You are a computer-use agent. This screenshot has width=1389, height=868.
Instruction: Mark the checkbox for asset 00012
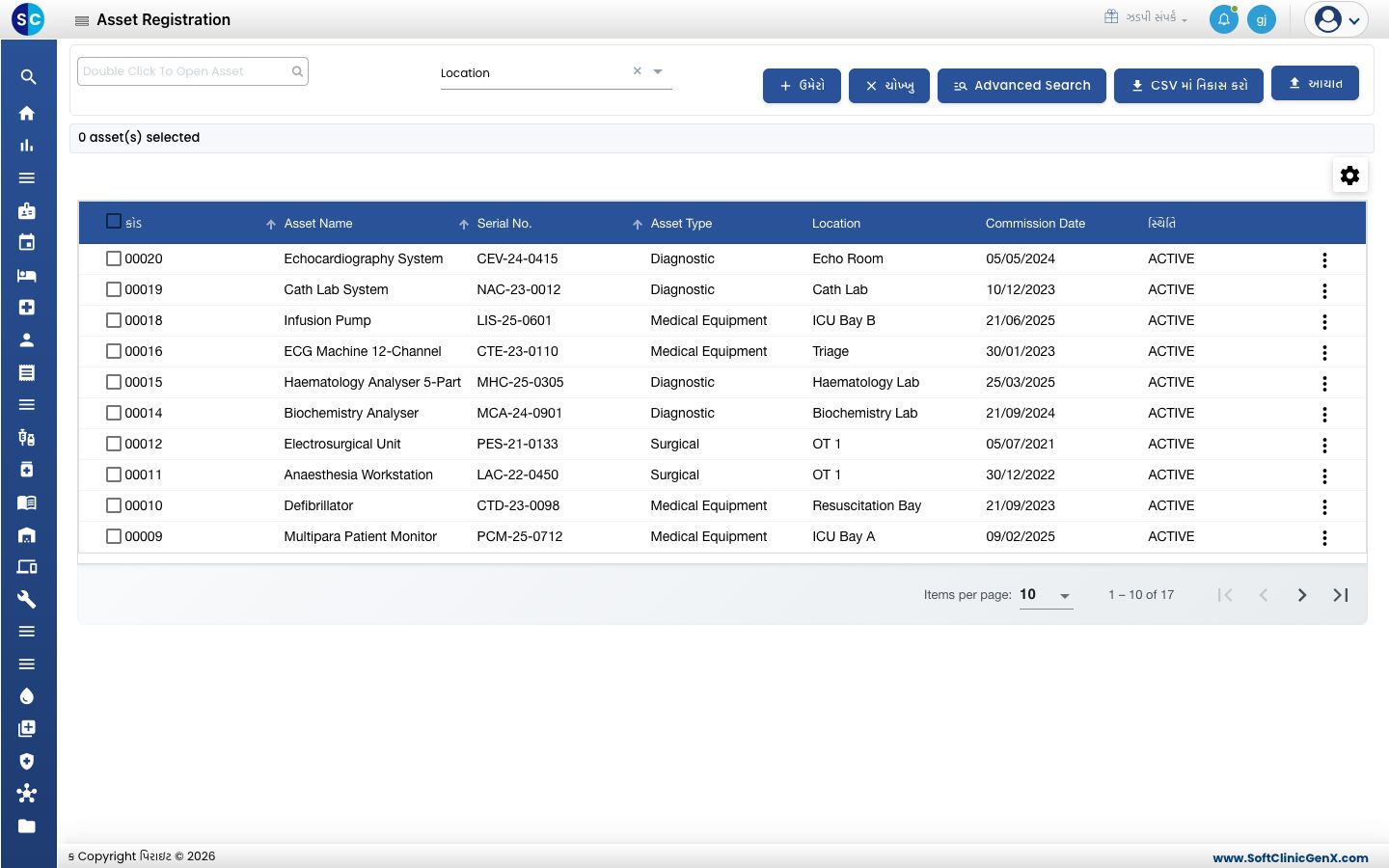click(114, 444)
